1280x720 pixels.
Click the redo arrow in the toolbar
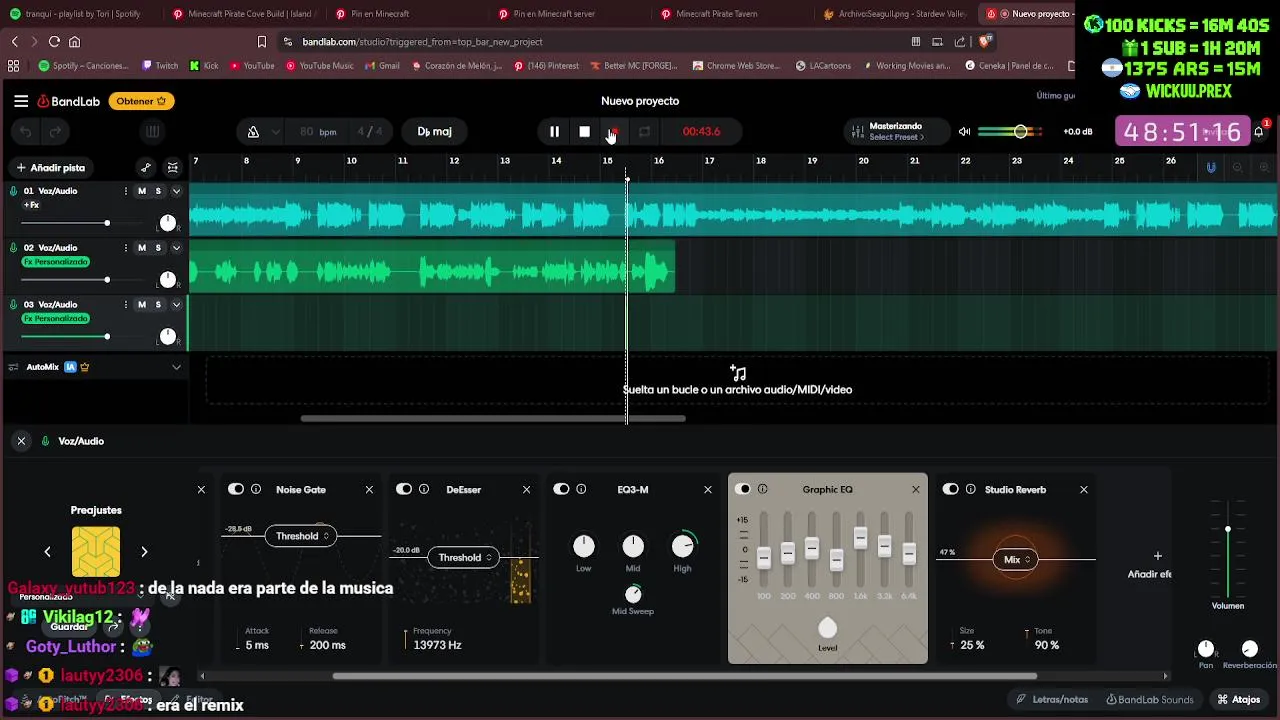[55, 132]
